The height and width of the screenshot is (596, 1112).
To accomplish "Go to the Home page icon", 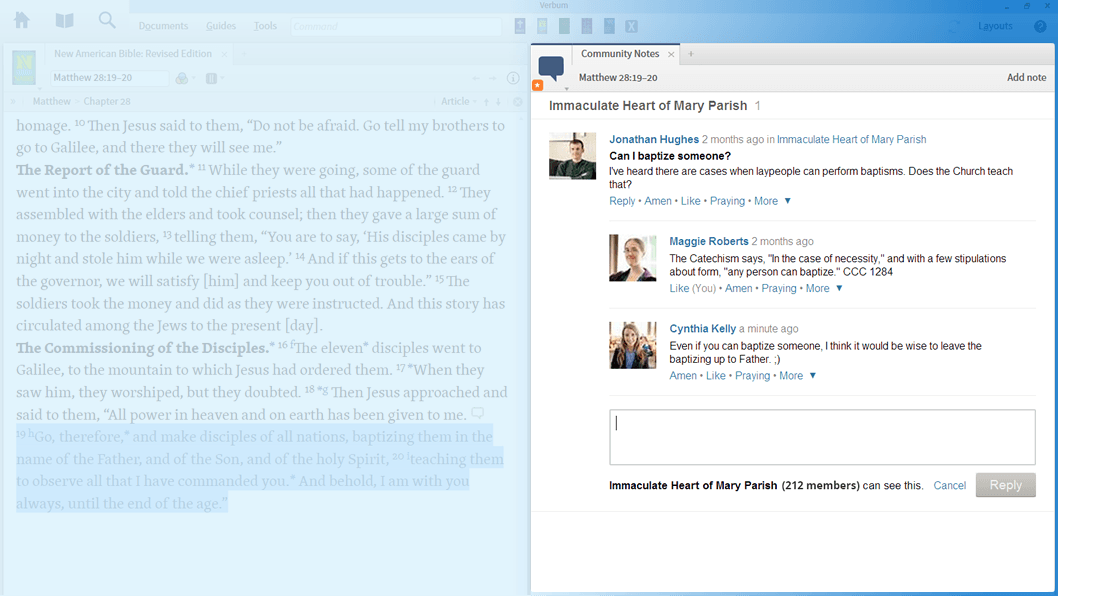I will [22, 20].
